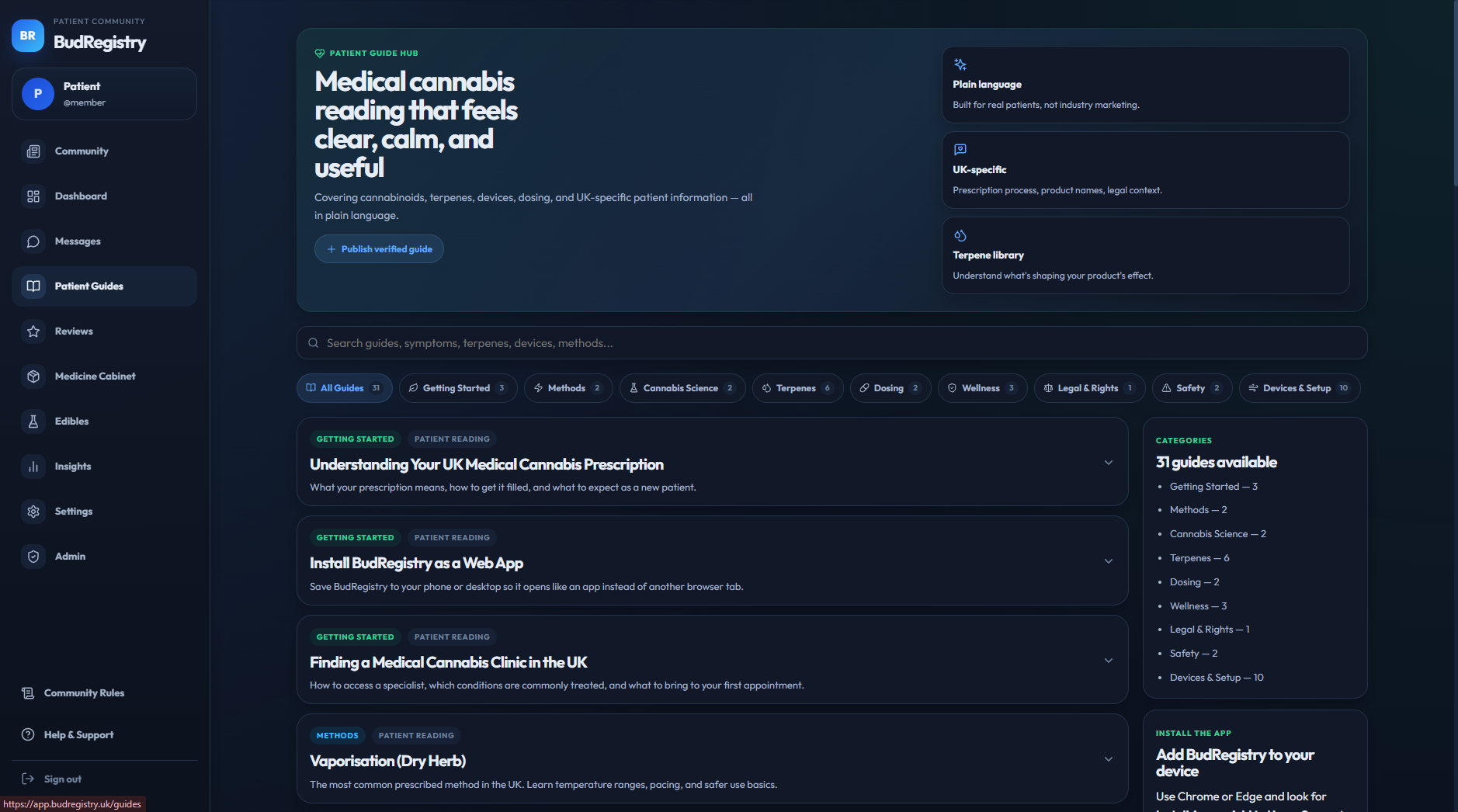Click 'Cannabis Science — 2' in categories list
1458x812 pixels.
tap(1218, 534)
